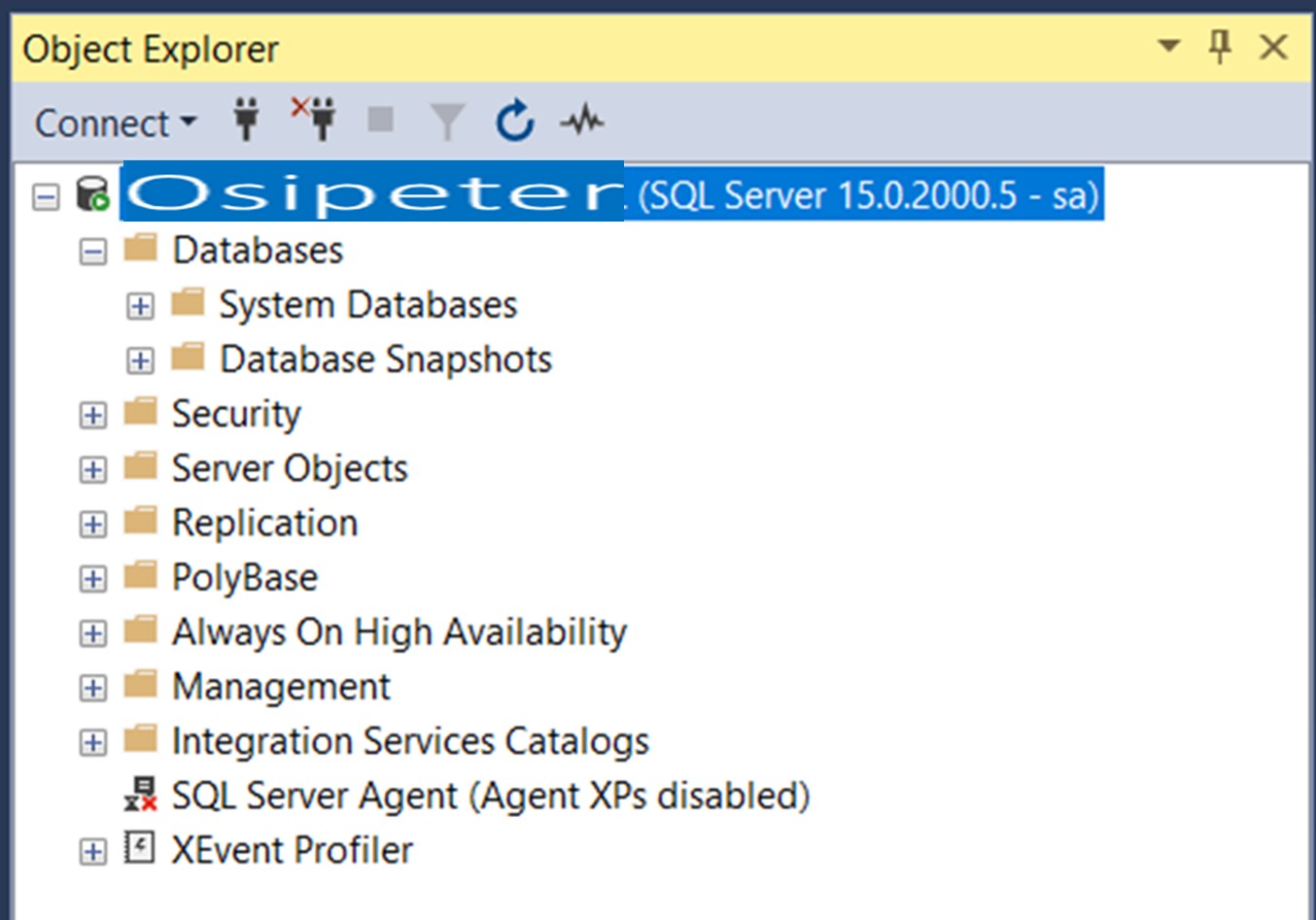The width and height of the screenshot is (1316, 920).
Task: Click the Disconnect plug icon
Action: coord(314,119)
